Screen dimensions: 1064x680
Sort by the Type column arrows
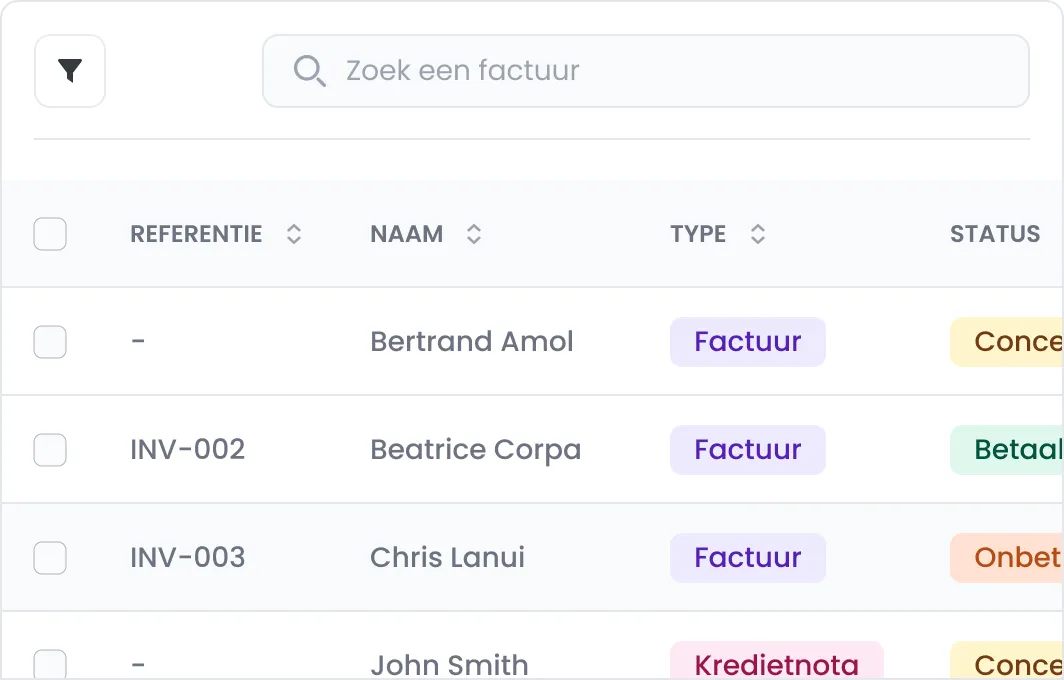(758, 234)
